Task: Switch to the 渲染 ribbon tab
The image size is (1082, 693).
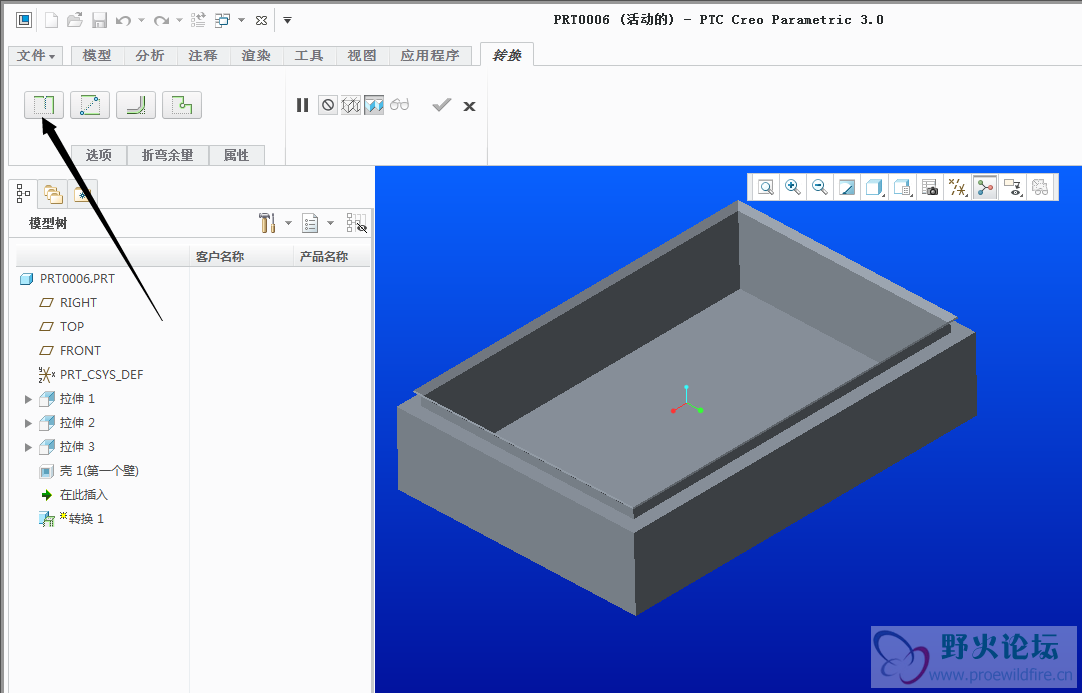Action: point(256,56)
